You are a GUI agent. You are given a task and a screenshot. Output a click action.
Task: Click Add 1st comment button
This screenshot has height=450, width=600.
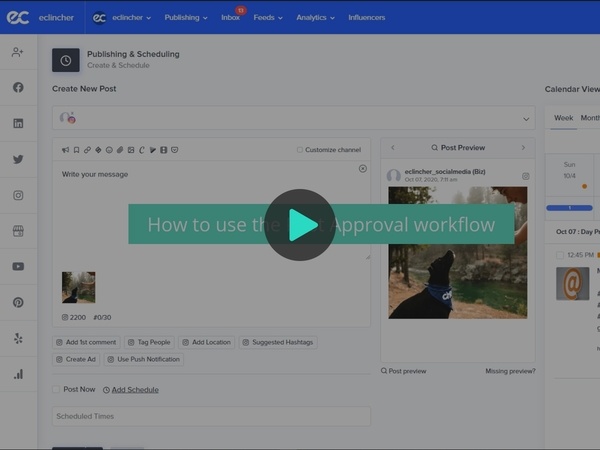tap(86, 342)
